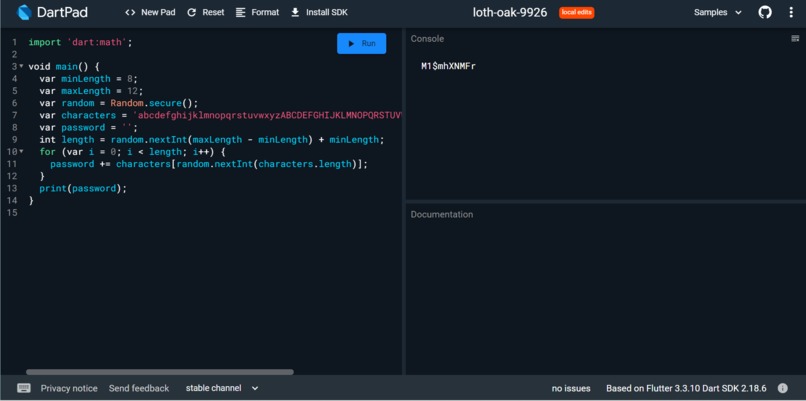The width and height of the screenshot is (806, 401).
Task: Clear the console with the panel icon
Action: (795, 39)
